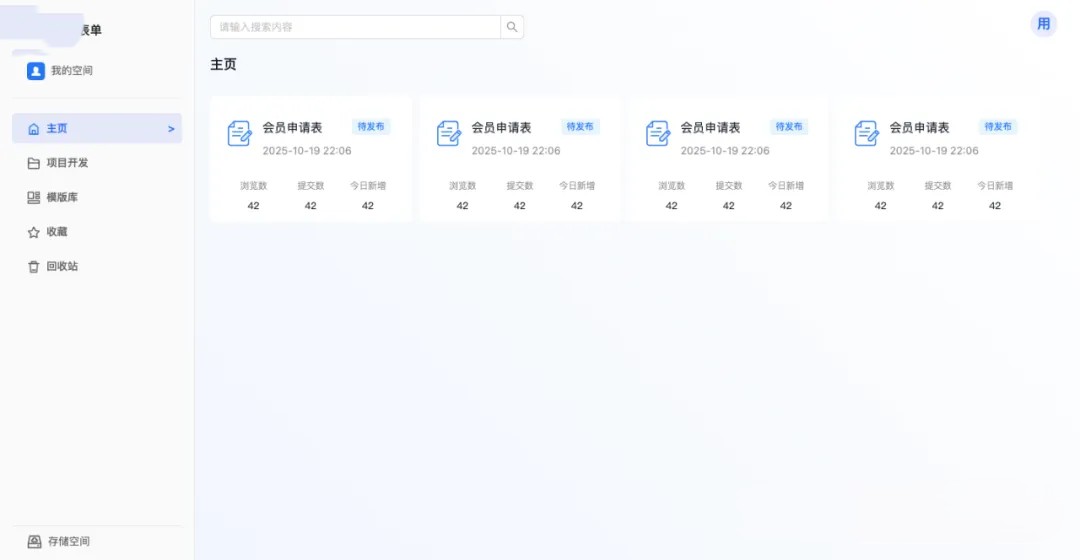Select the 项目开发 menu label
This screenshot has height=560, width=1080.
pyautogui.click(x=68, y=163)
